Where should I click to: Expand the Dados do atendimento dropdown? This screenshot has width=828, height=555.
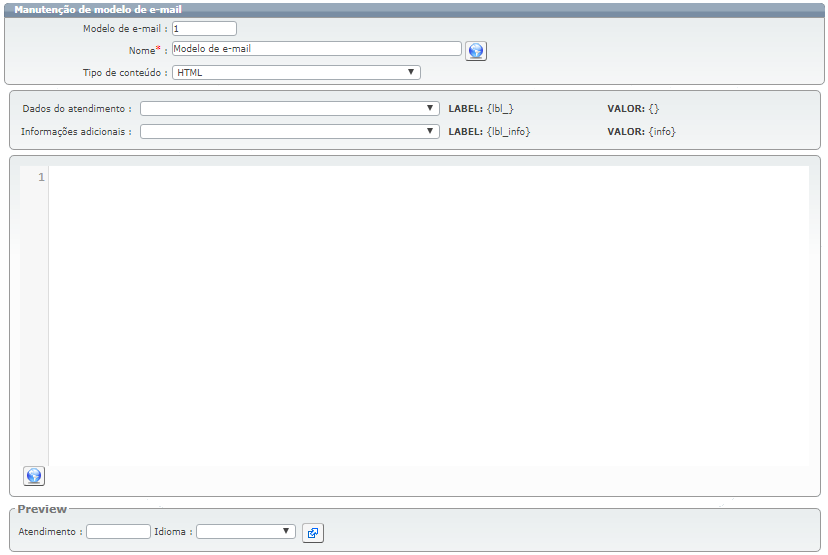tap(289, 108)
